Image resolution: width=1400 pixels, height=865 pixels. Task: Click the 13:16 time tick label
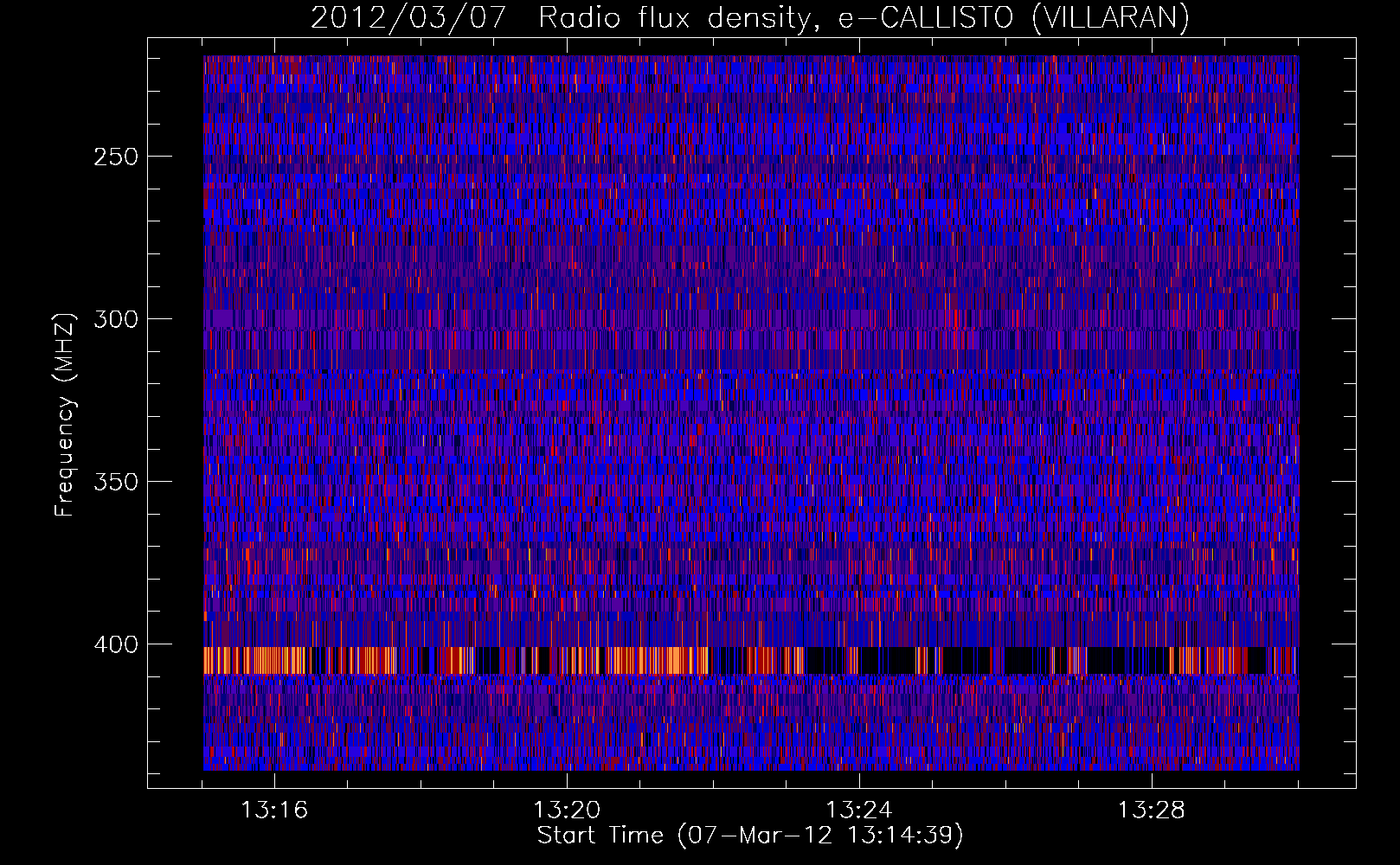tap(274, 811)
